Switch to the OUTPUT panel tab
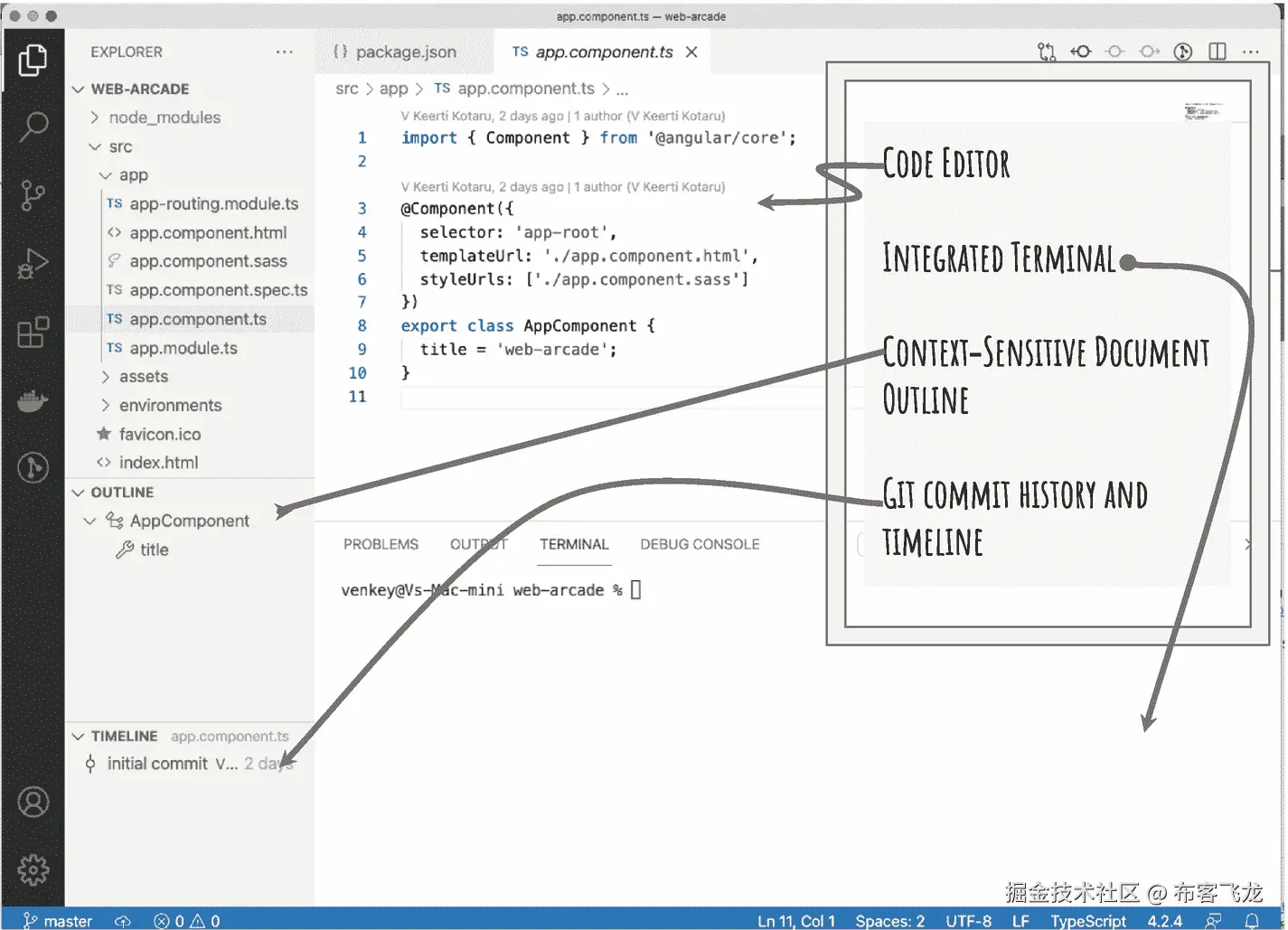 pyautogui.click(x=479, y=544)
